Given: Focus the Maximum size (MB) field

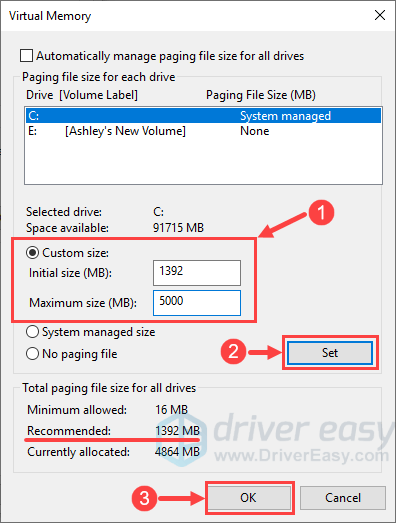Looking at the screenshot, I should [x=197, y=303].
